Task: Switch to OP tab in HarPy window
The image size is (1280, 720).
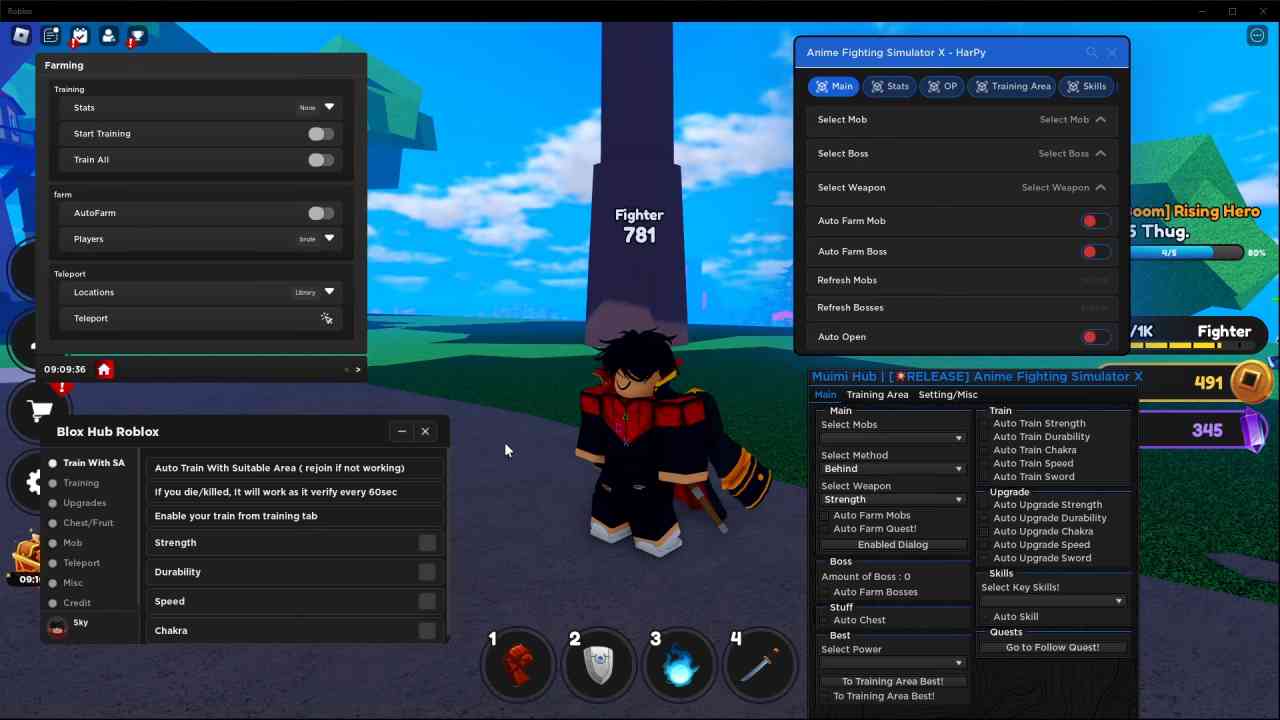Action: click(942, 87)
